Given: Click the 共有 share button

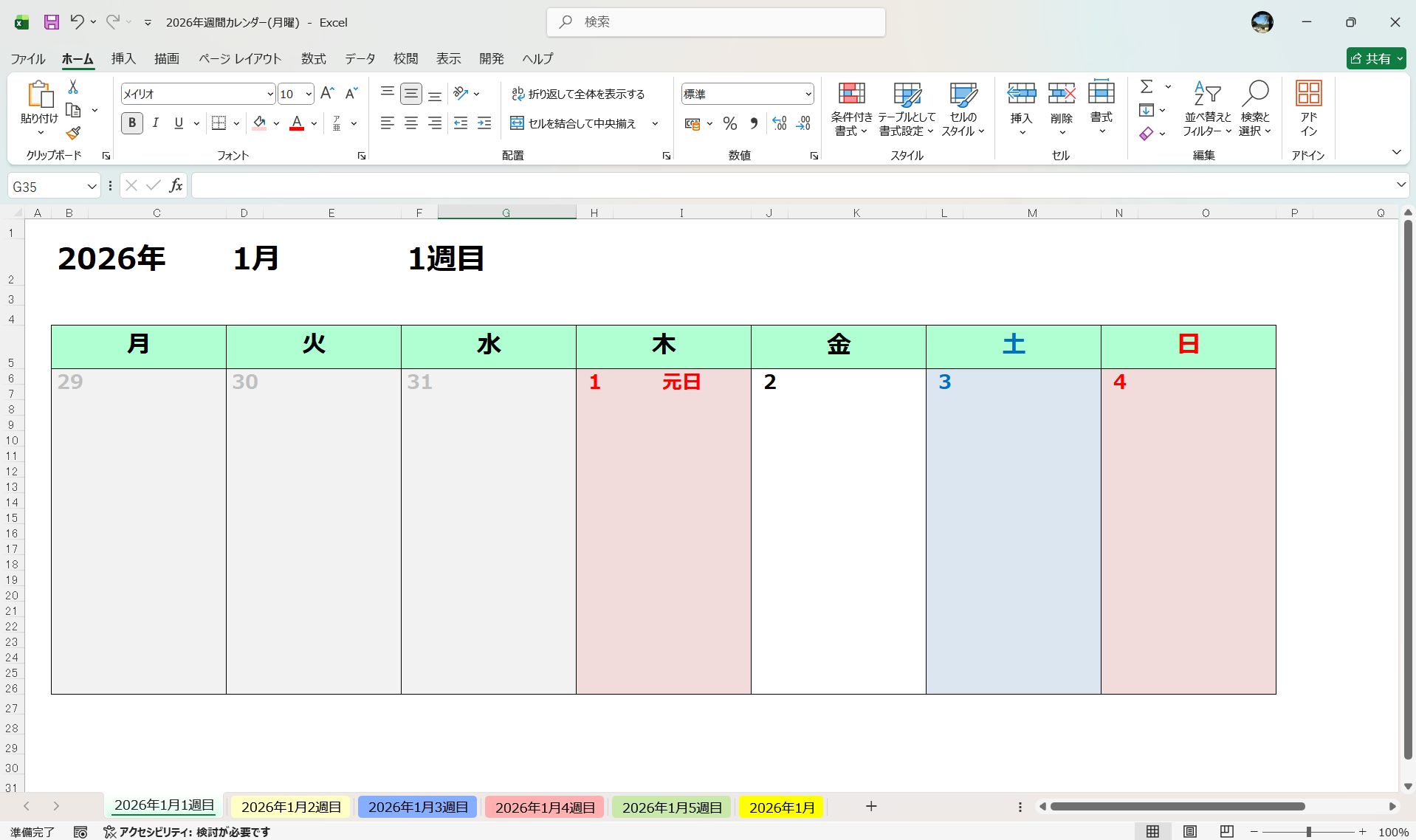Looking at the screenshot, I should pos(1375,58).
